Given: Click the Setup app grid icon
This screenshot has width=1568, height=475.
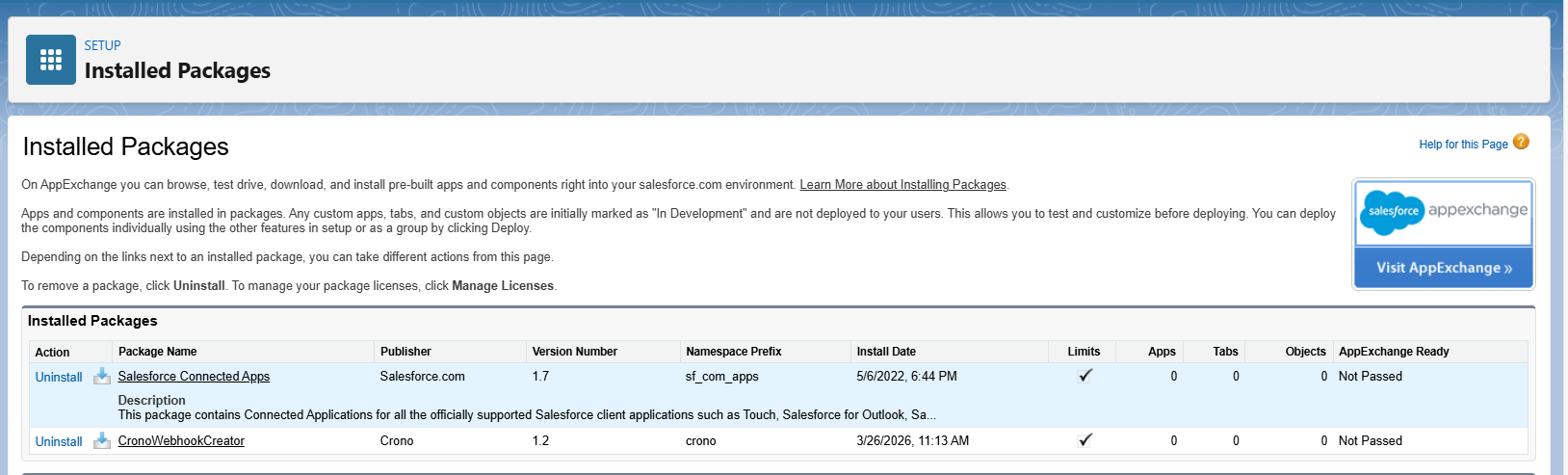Looking at the screenshot, I should pos(51,60).
